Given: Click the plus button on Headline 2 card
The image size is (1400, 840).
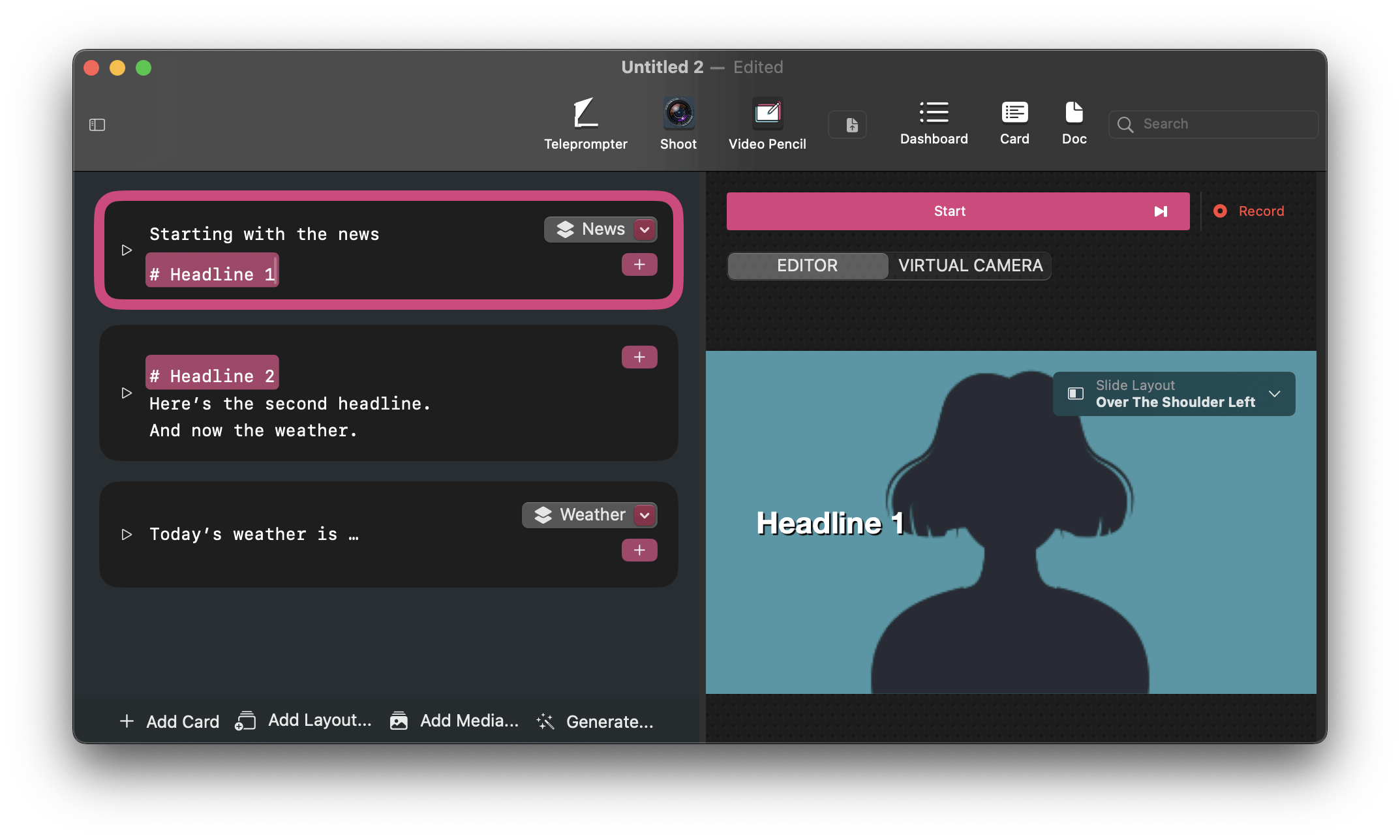Looking at the screenshot, I should (639, 357).
